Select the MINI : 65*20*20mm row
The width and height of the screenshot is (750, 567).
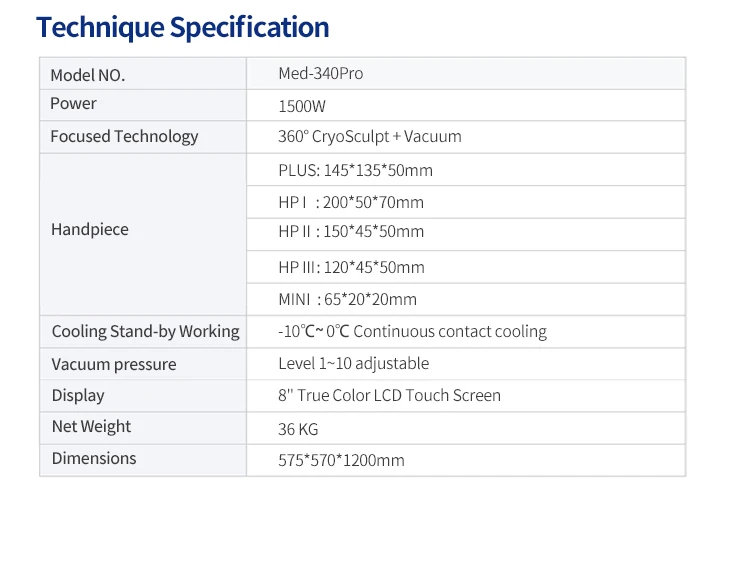coord(466,300)
